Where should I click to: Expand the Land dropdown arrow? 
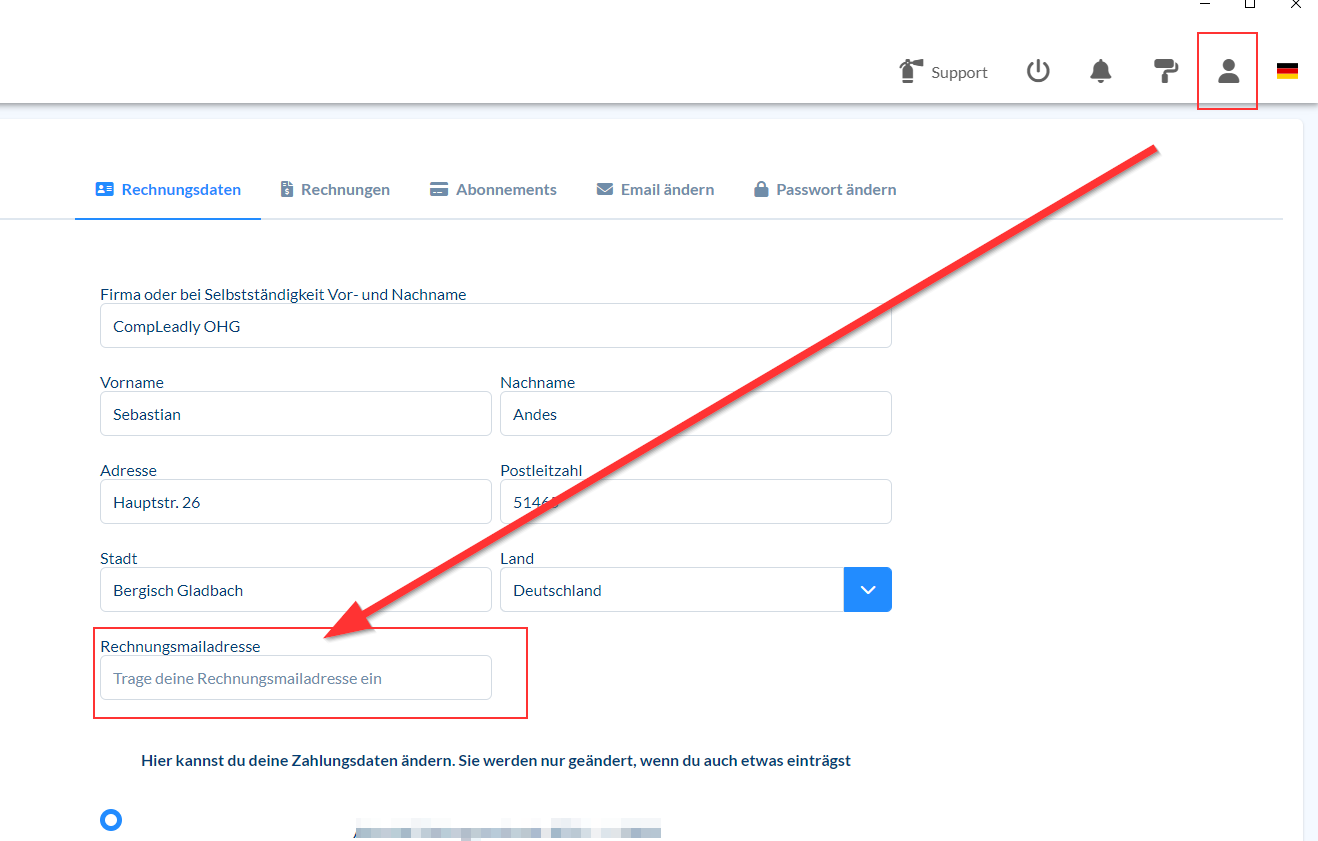point(867,590)
